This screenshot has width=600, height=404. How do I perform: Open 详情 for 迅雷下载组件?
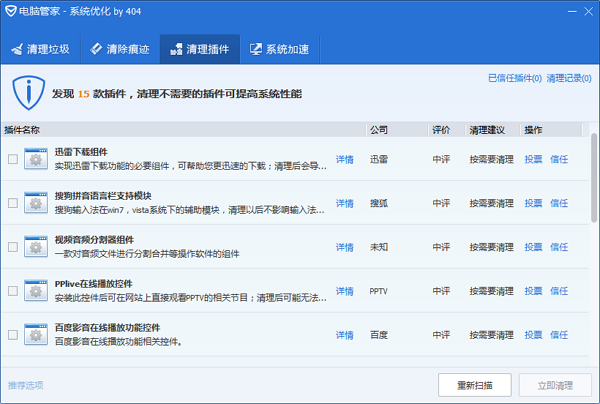click(344, 159)
